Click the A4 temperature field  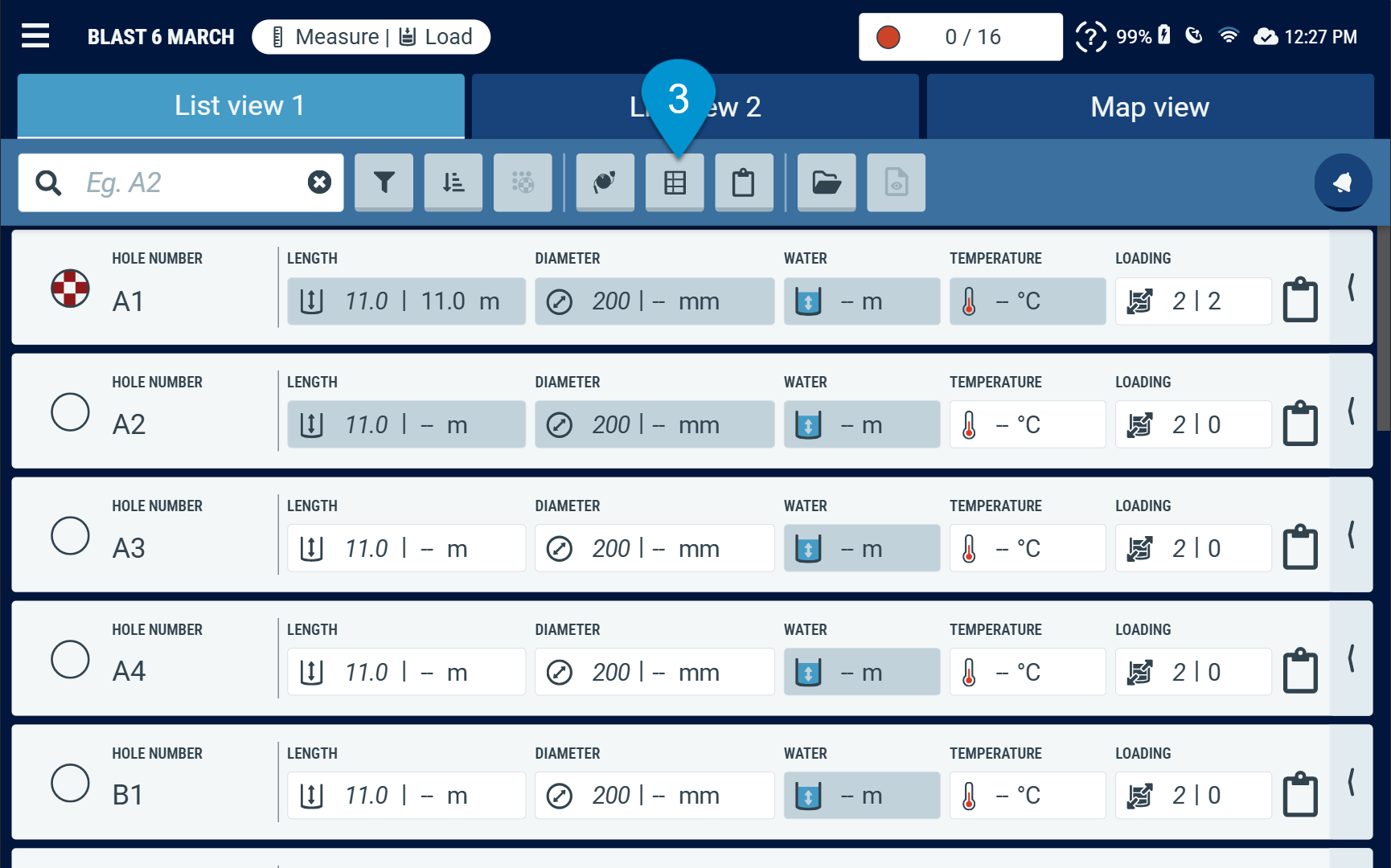pyautogui.click(x=1028, y=672)
